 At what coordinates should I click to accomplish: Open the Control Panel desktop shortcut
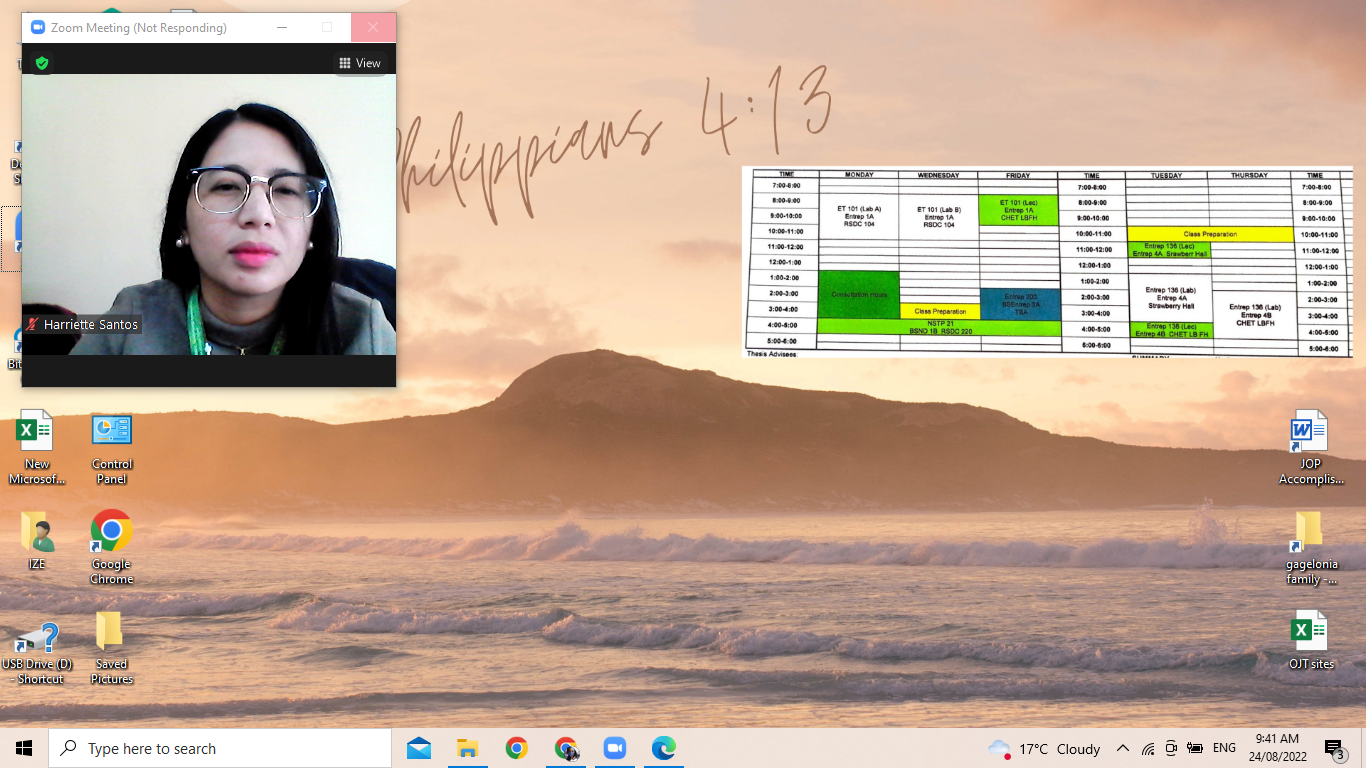[x=112, y=448]
